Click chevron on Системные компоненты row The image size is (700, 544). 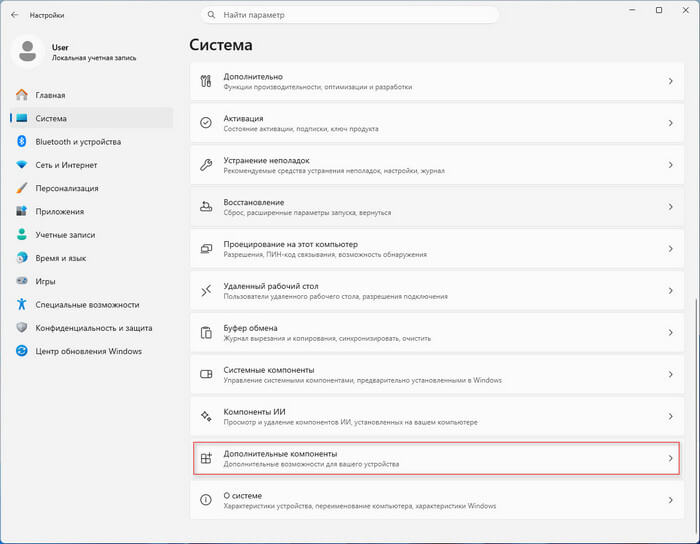coord(670,374)
